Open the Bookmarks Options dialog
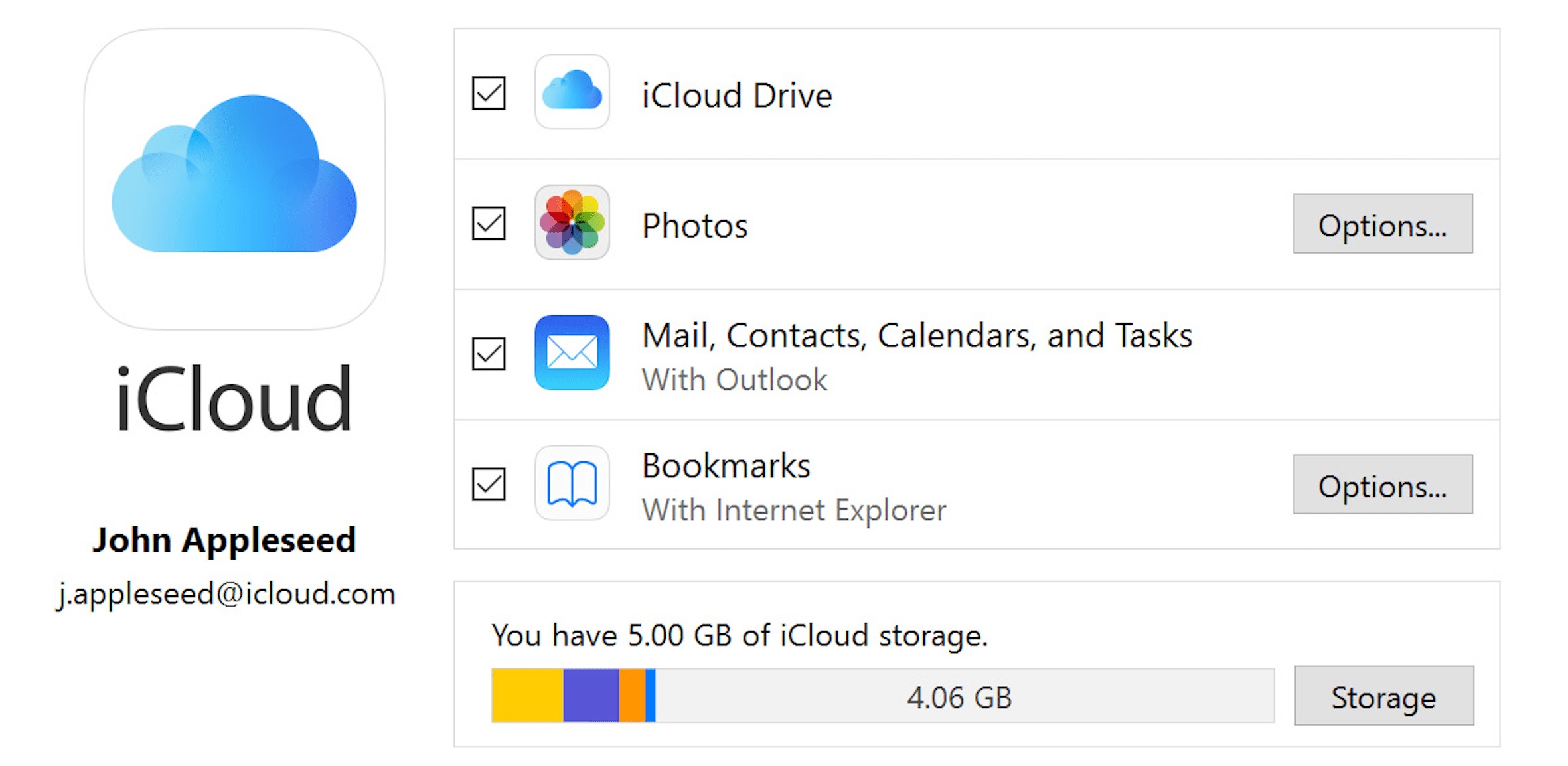The image size is (1568, 766). tap(1383, 486)
